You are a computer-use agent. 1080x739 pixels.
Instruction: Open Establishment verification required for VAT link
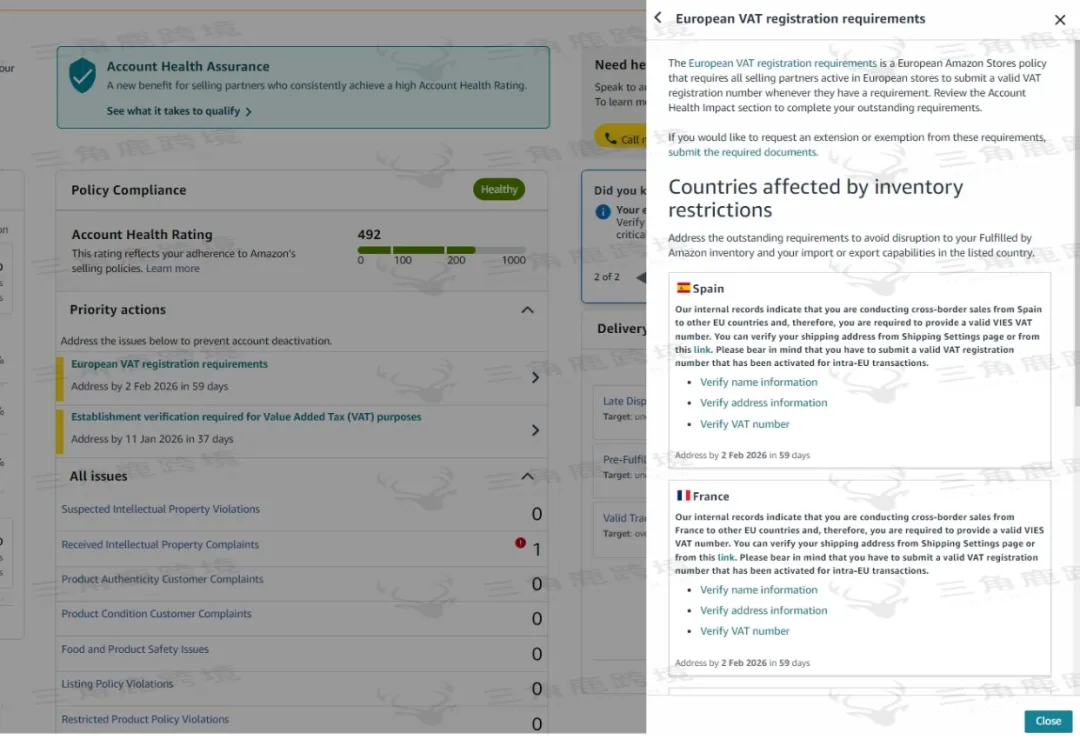(246, 417)
